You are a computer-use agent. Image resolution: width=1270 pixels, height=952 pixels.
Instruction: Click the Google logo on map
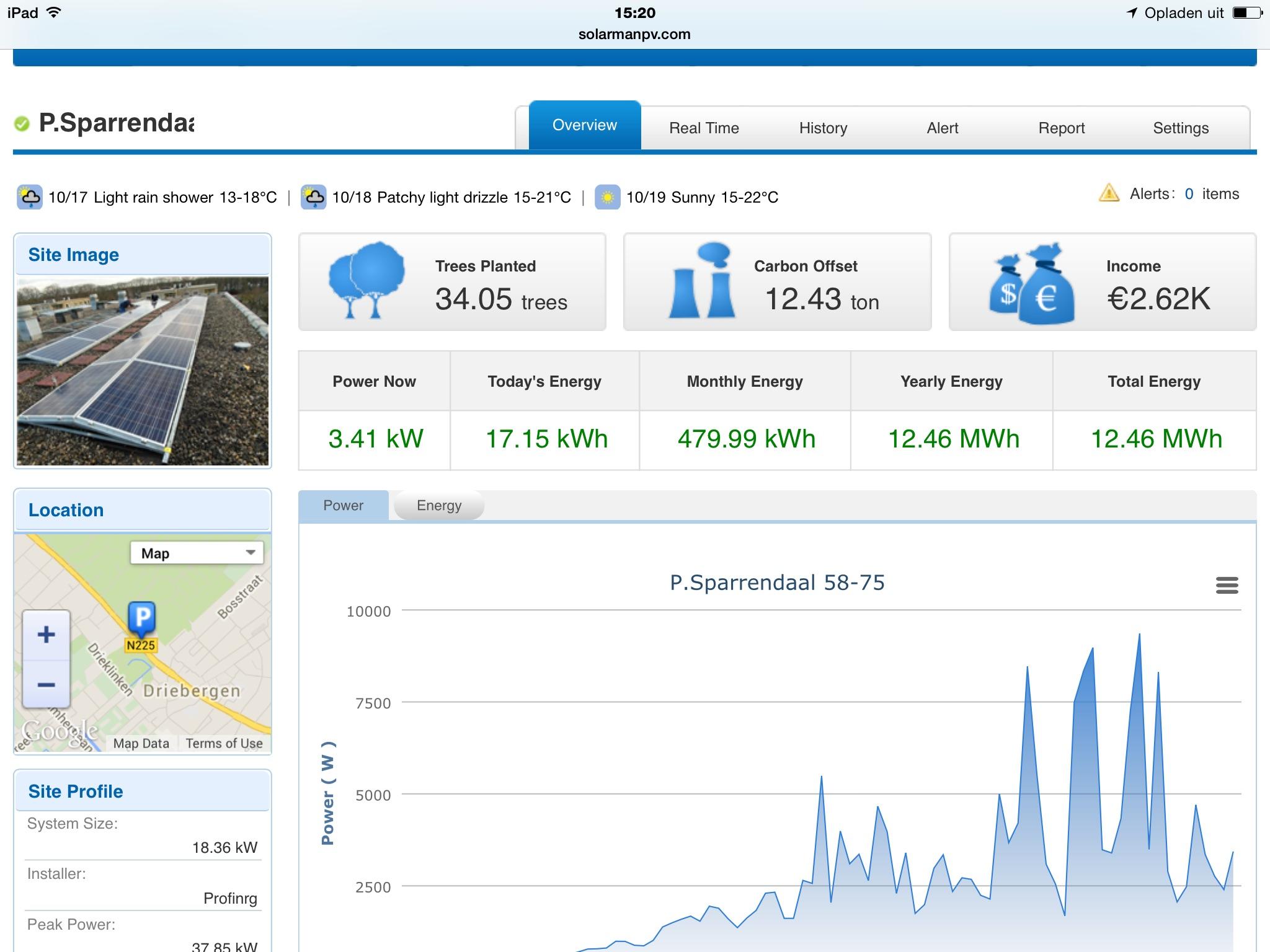click(x=60, y=731)
